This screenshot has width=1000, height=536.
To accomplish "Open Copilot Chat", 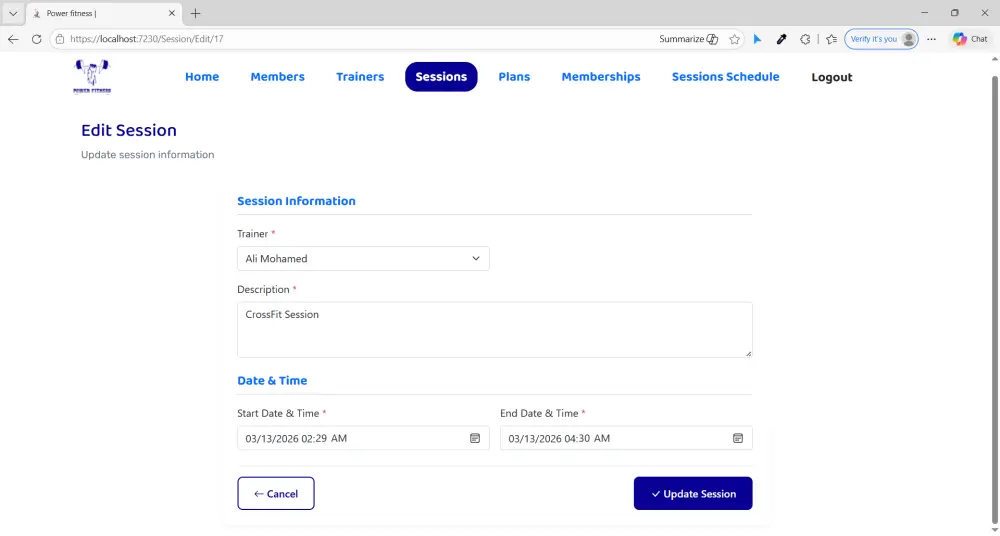I will point(970,39).
